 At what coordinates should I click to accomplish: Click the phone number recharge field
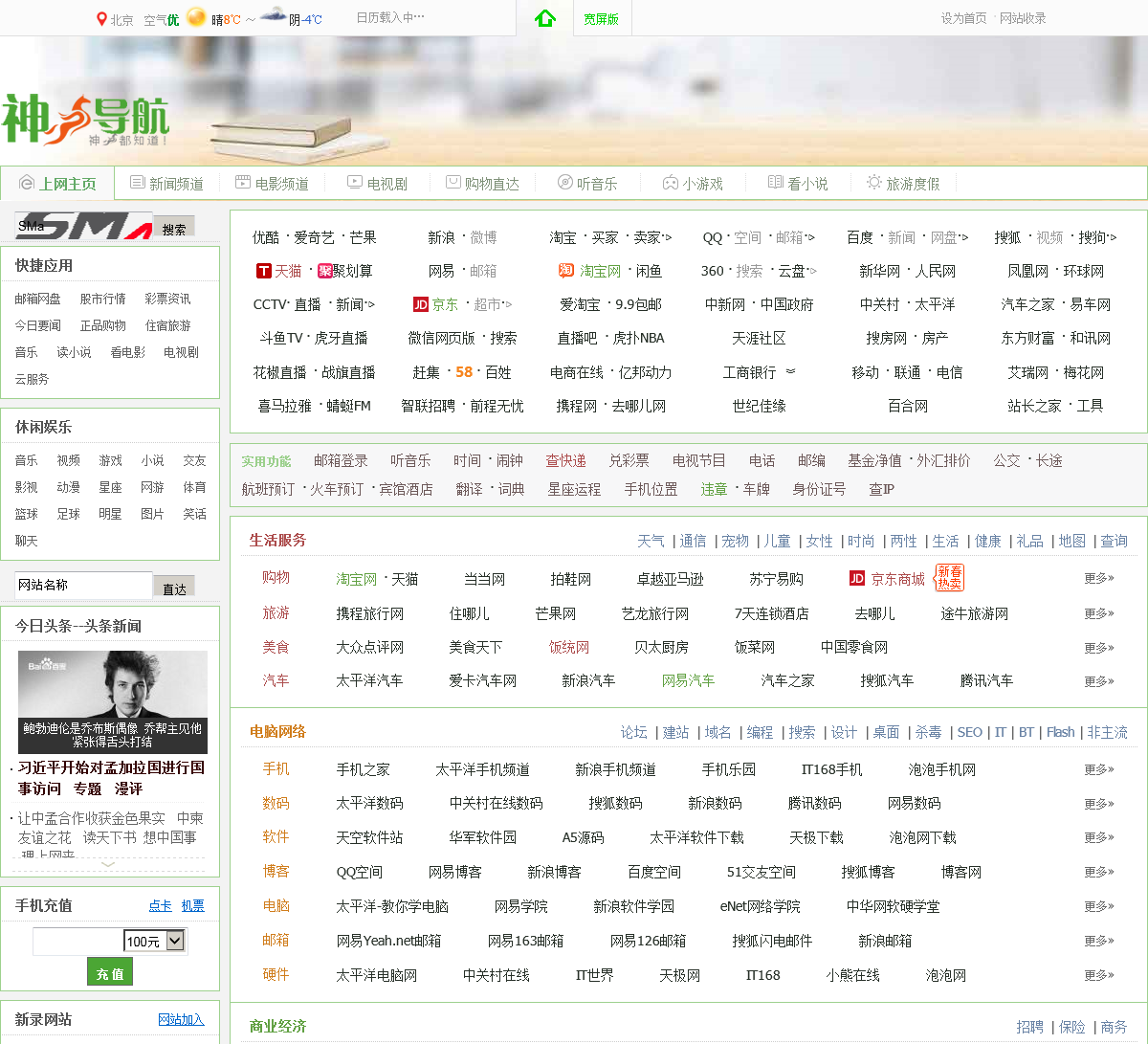tap(77, 941)
